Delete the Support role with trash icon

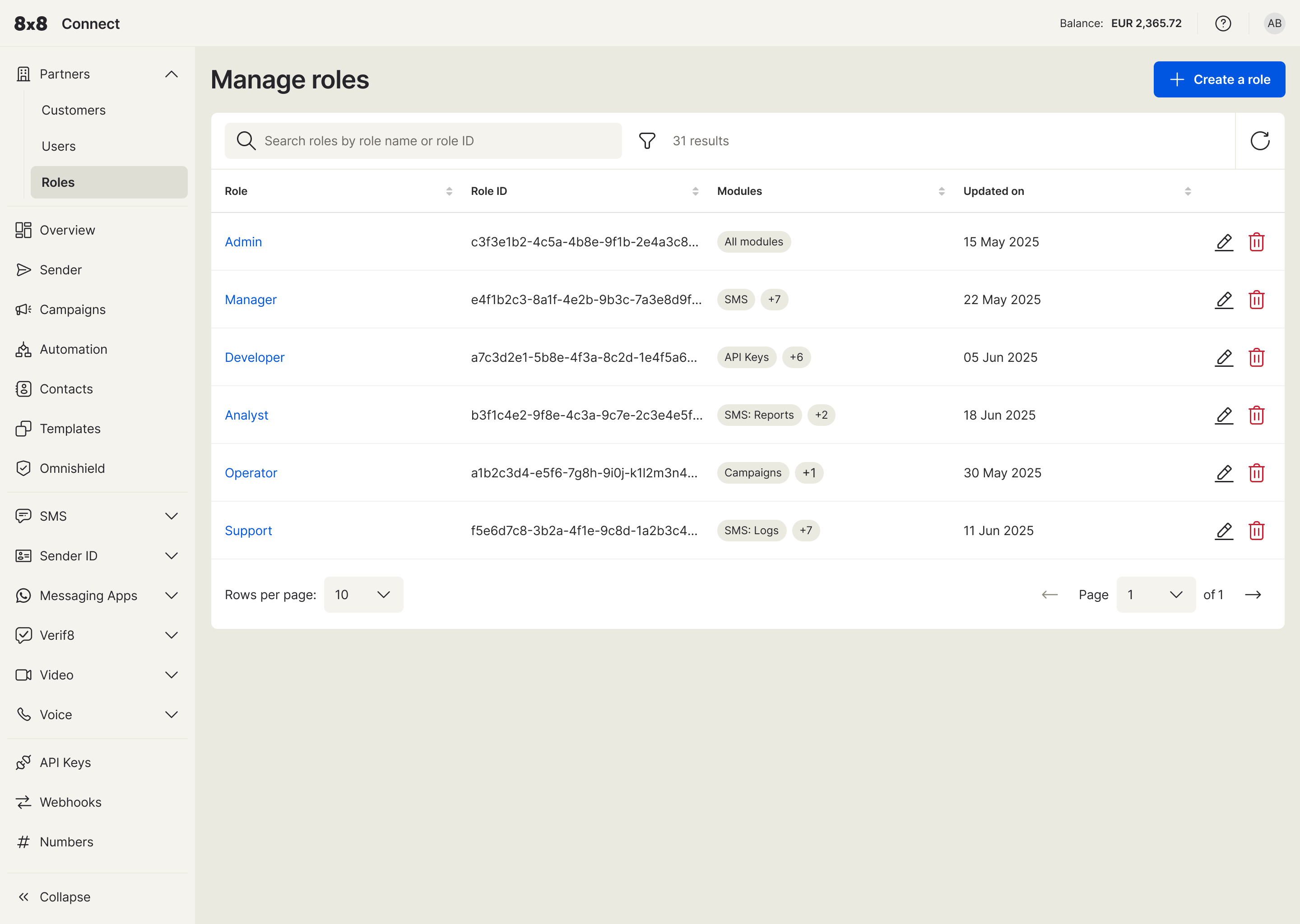pos(1257,530)
